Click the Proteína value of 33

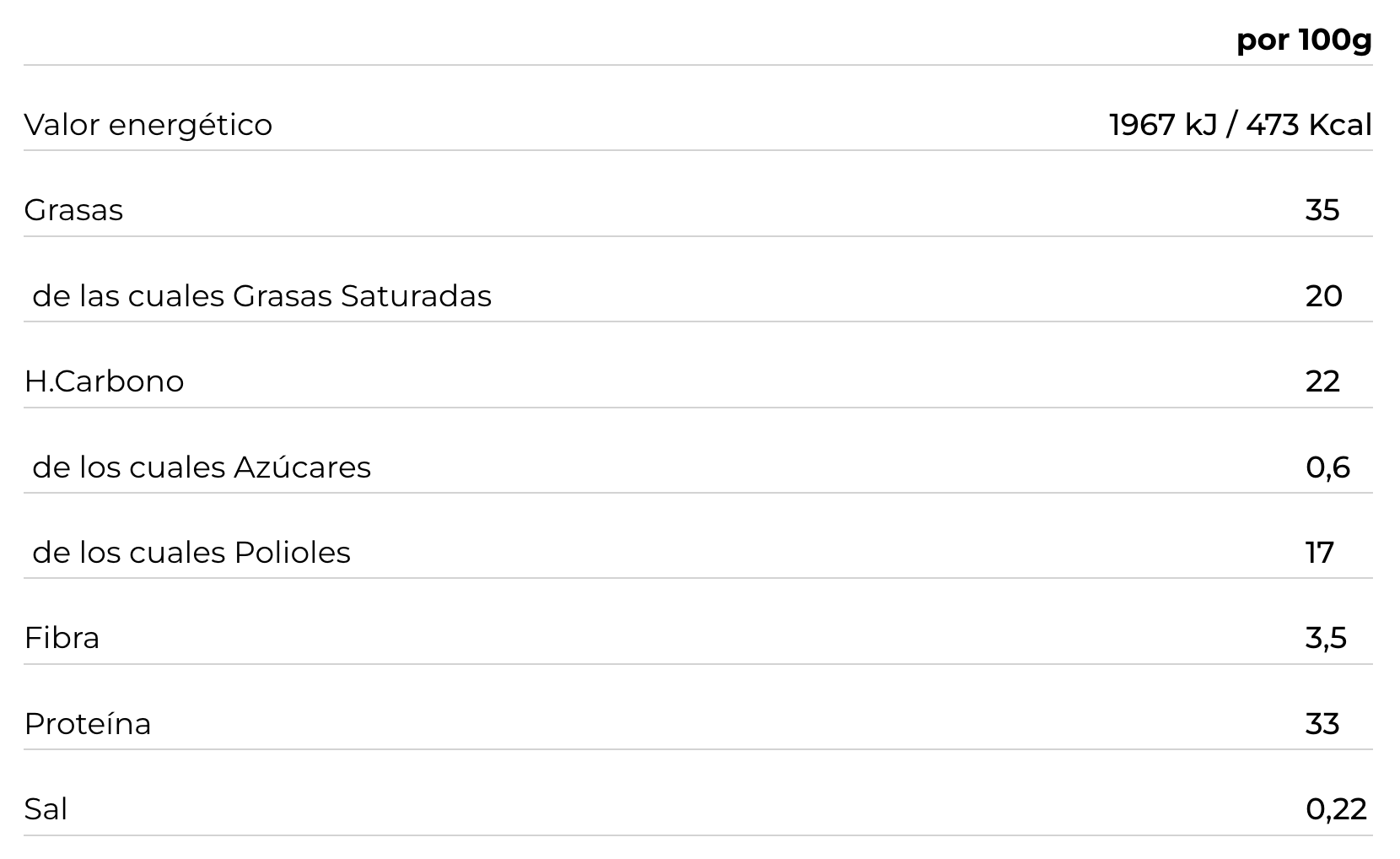(x=1322, y=724)
